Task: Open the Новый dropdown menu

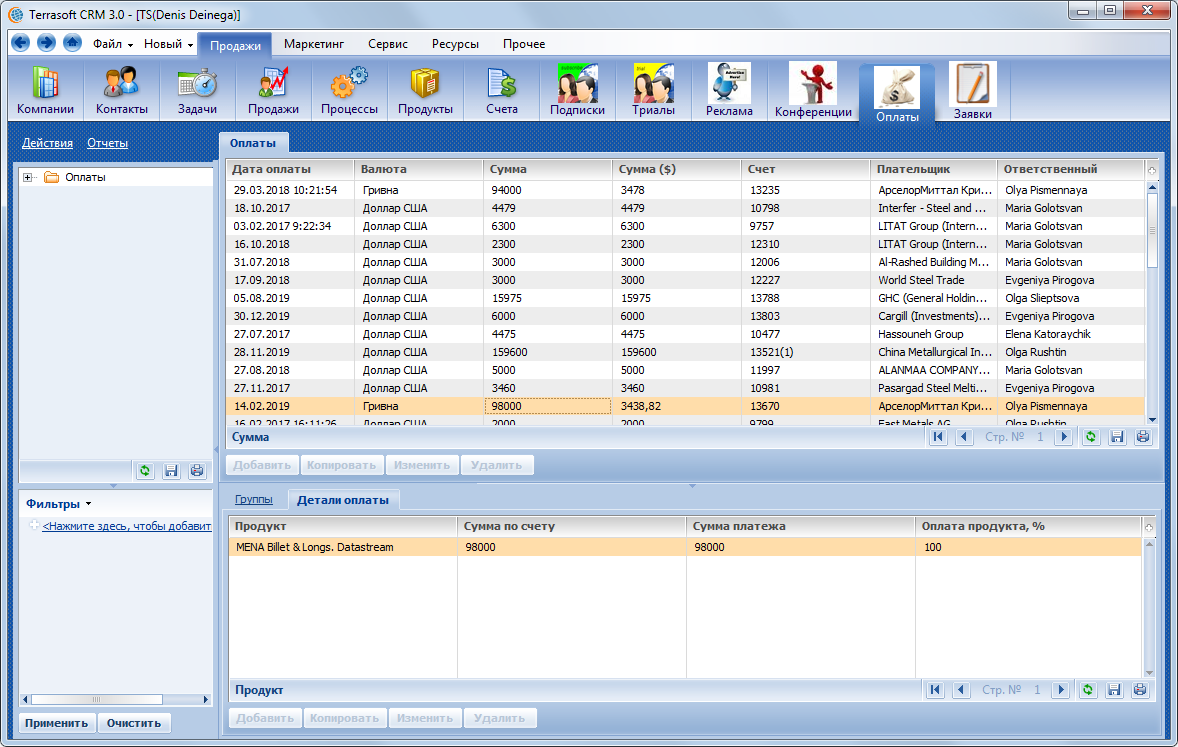Action: [168, 44]
